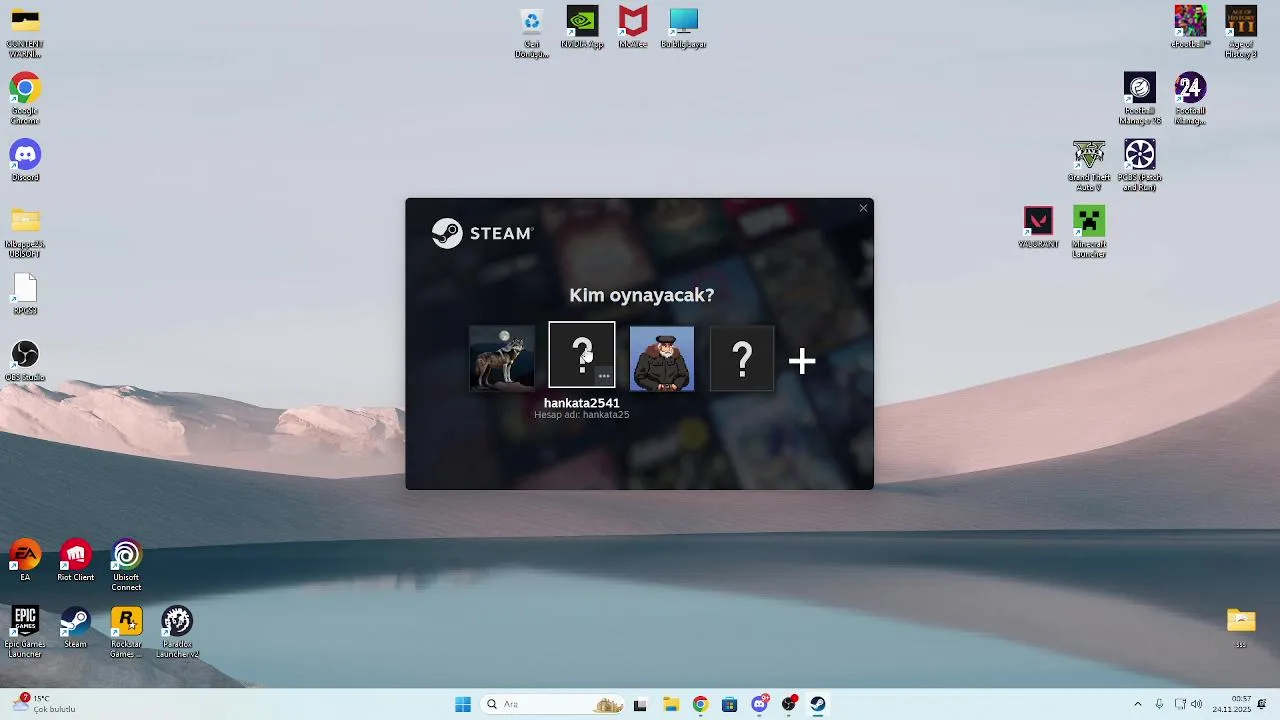Screen dimensions: 1280x720
Task: Launch Google Chrome from the desktop
Action: [25, 99]
